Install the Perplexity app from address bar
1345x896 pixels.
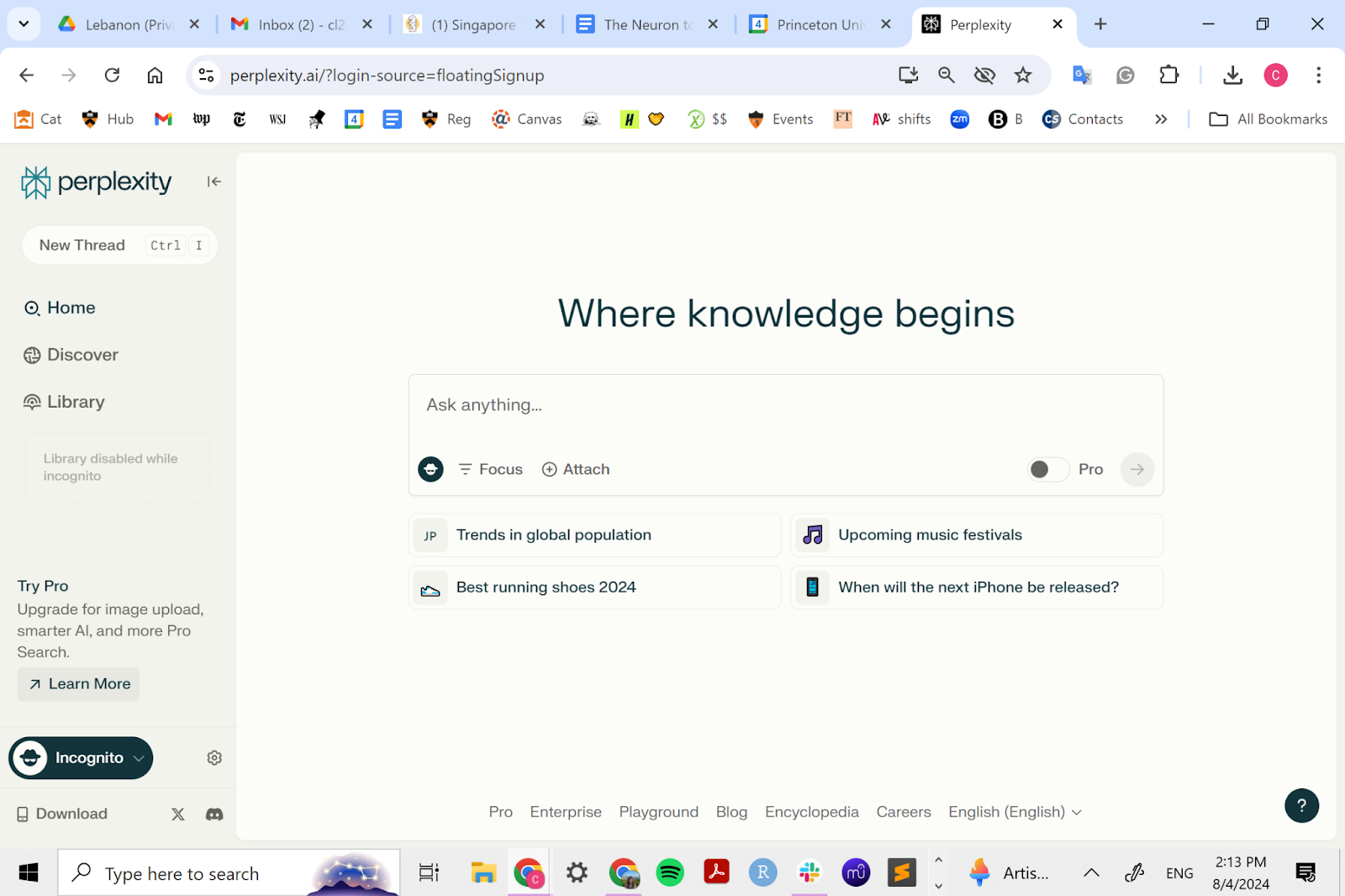point(908,76)
